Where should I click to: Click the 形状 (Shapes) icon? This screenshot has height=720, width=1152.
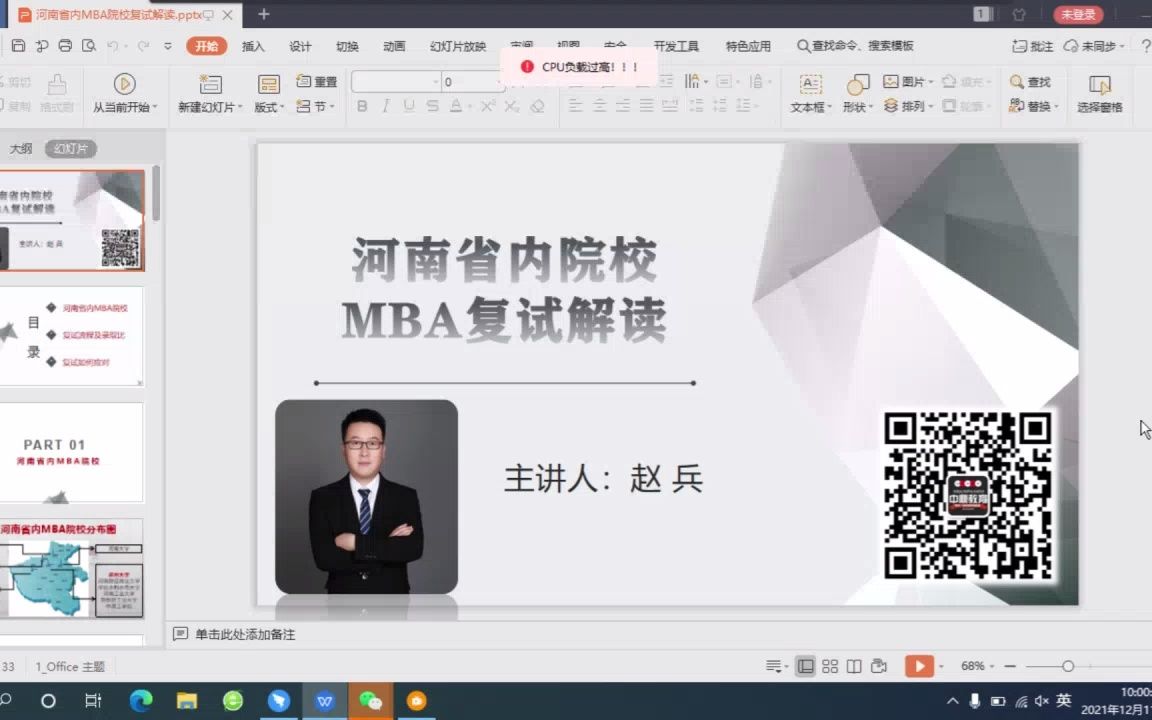coord(855,87)
